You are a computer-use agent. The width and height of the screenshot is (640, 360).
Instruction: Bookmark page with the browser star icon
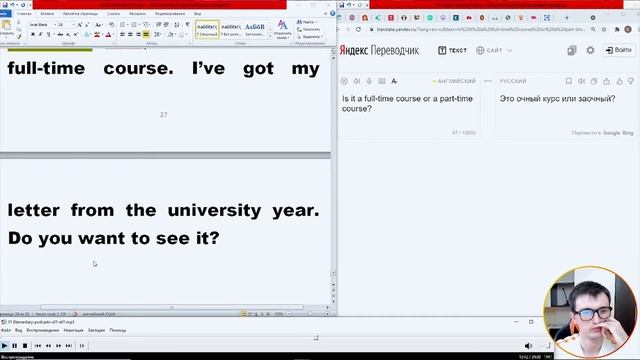(604, 29)
